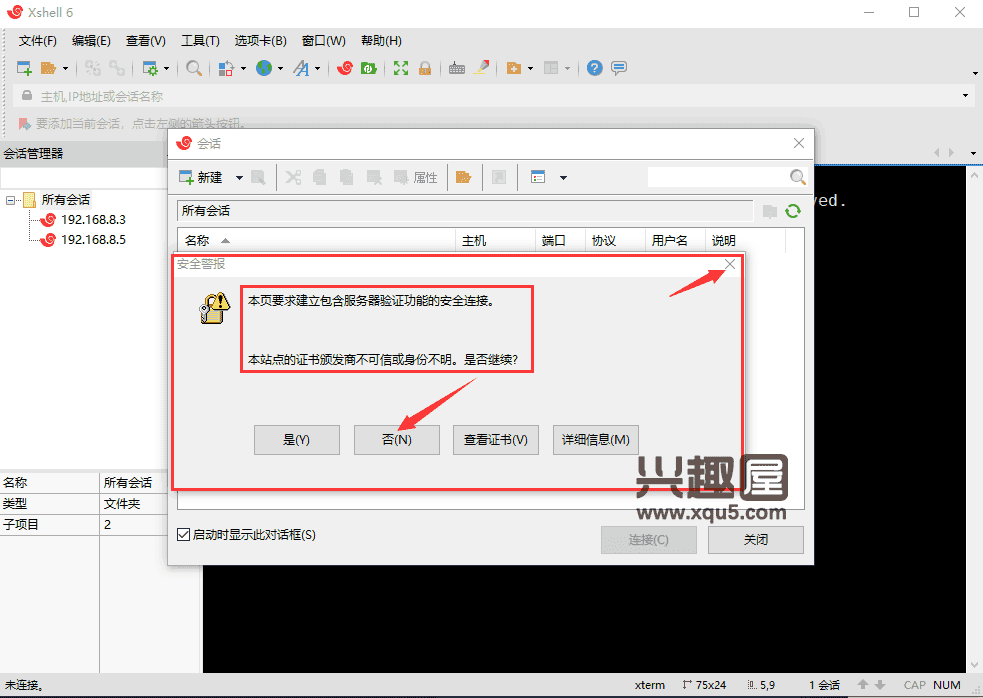Click the 所有会话 path field in sessions dialog
983x698 pixels.
tap(465, 211)
